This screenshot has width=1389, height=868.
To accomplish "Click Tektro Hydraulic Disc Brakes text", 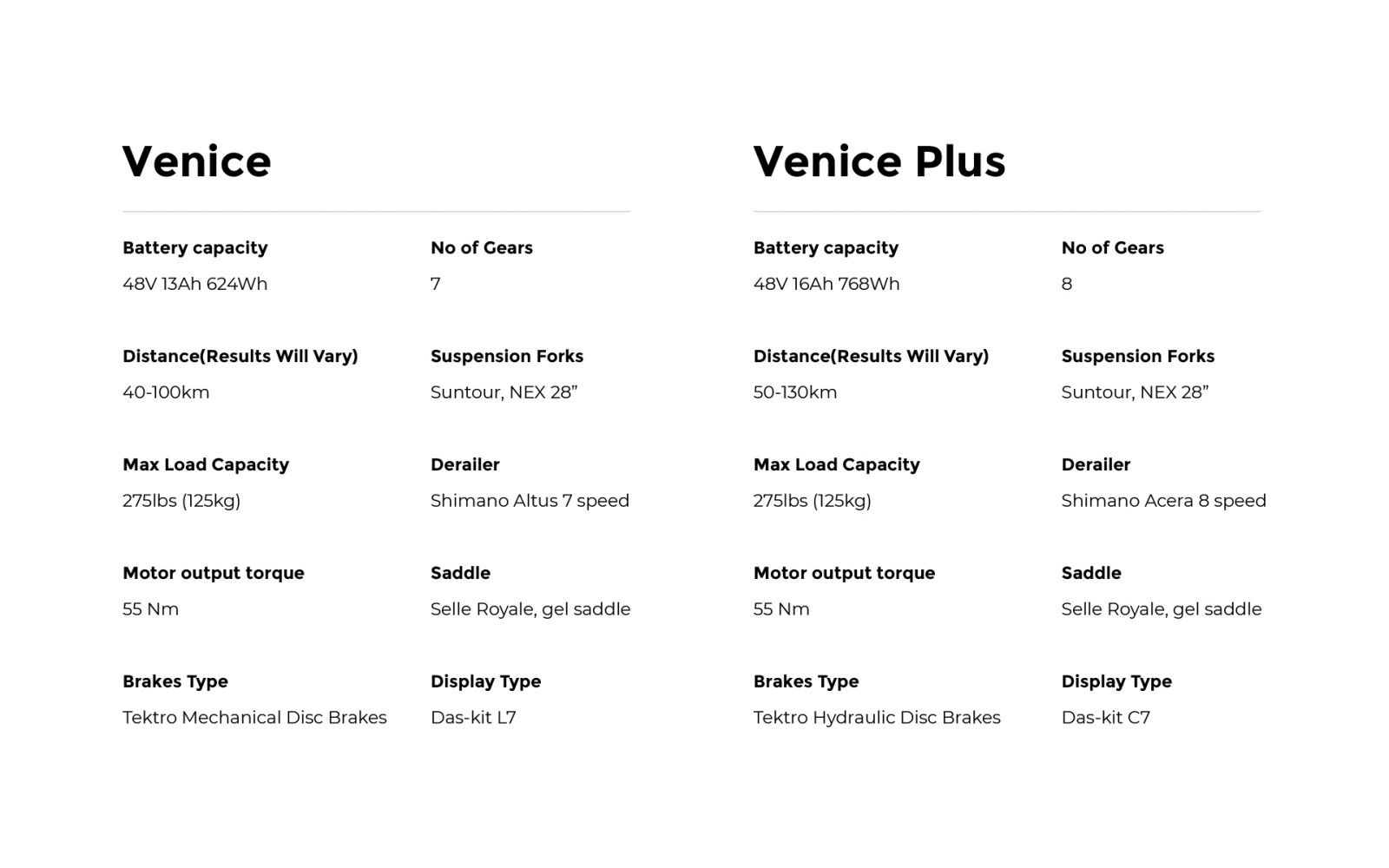I will coord(876,718).
